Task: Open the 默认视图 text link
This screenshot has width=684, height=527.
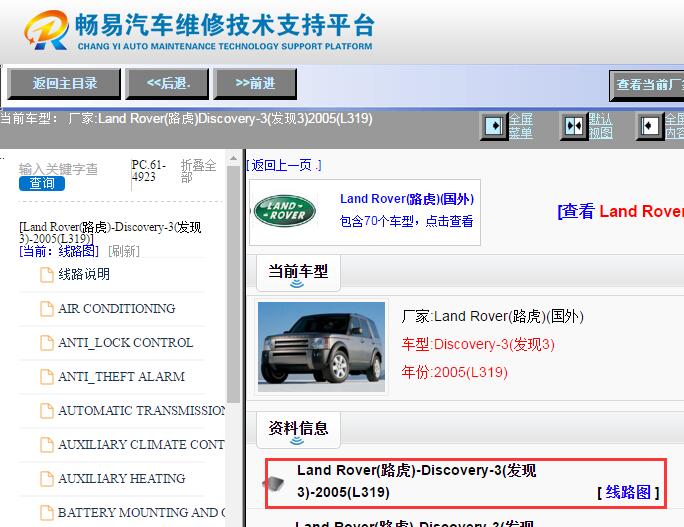Action: click(601, 126)
